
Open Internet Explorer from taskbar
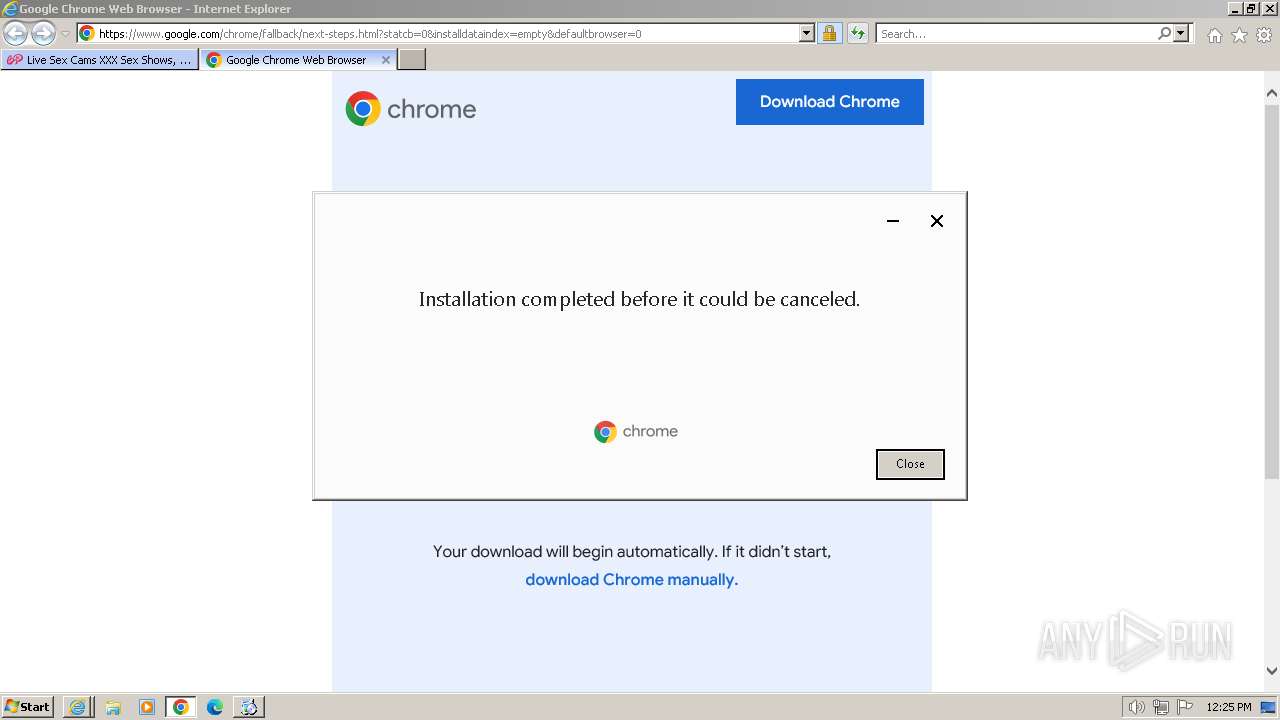click(x=77, y=707)
